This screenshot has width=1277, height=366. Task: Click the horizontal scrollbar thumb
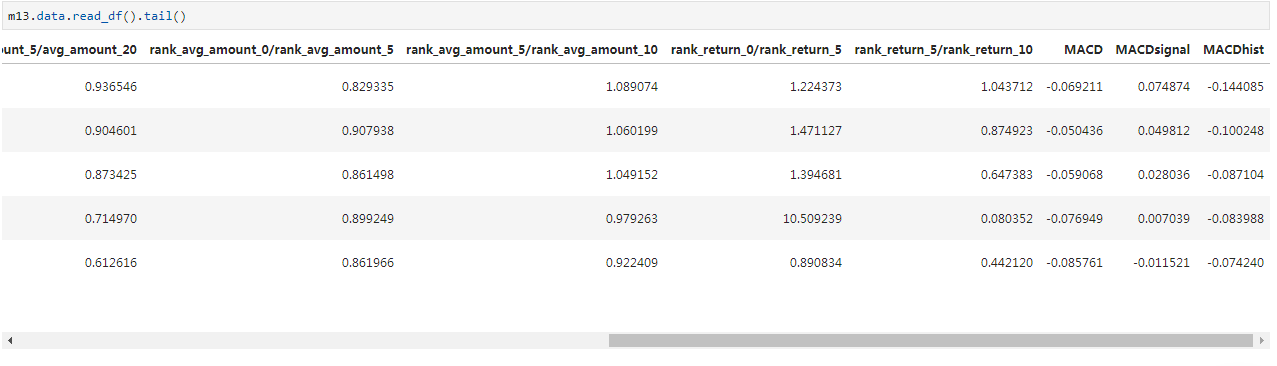tap(930, 341)
